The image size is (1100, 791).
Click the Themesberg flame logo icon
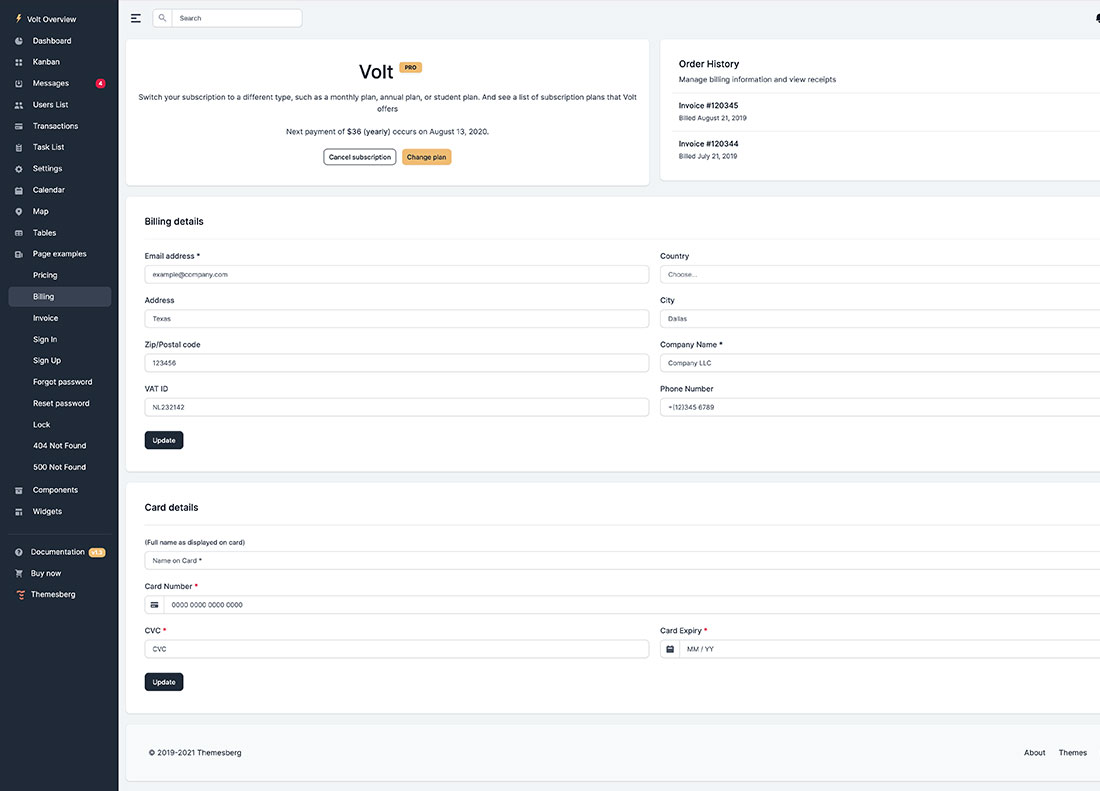tap(20, 594)
